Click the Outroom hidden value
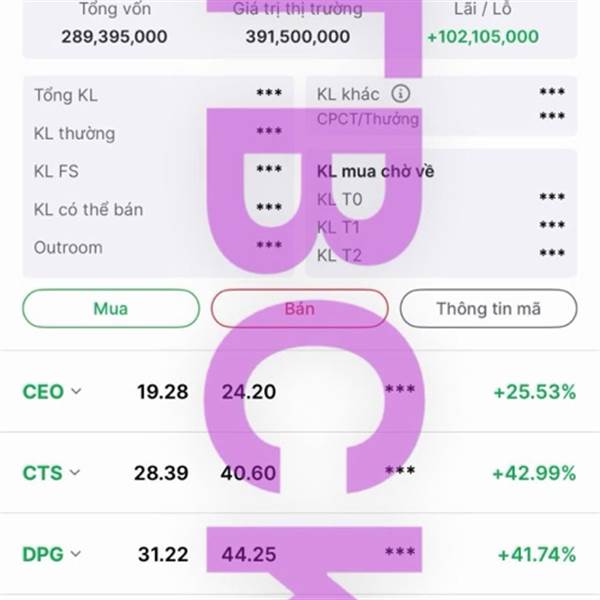Image resolution: width=600 pixels, height=600 pixels. (269, 245)
